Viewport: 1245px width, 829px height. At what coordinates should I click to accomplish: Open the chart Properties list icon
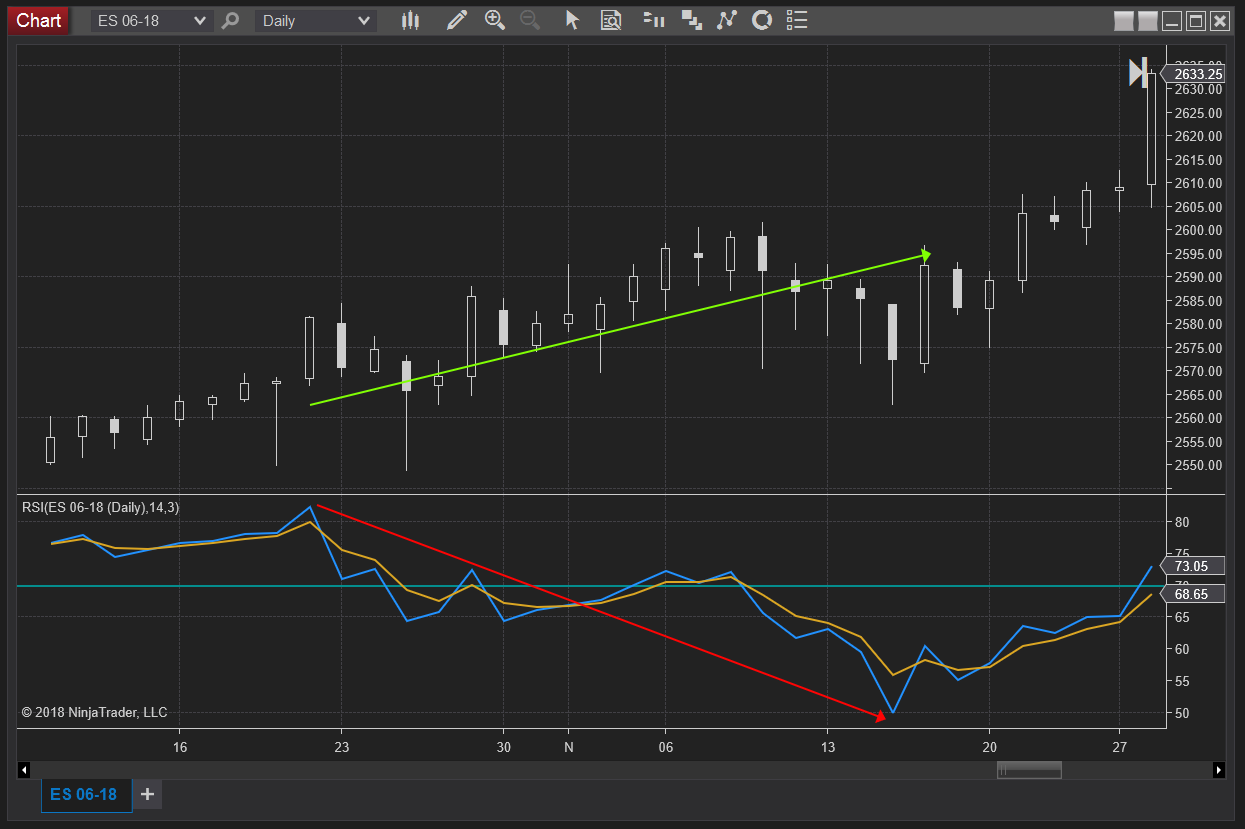[x=797, y=20]
